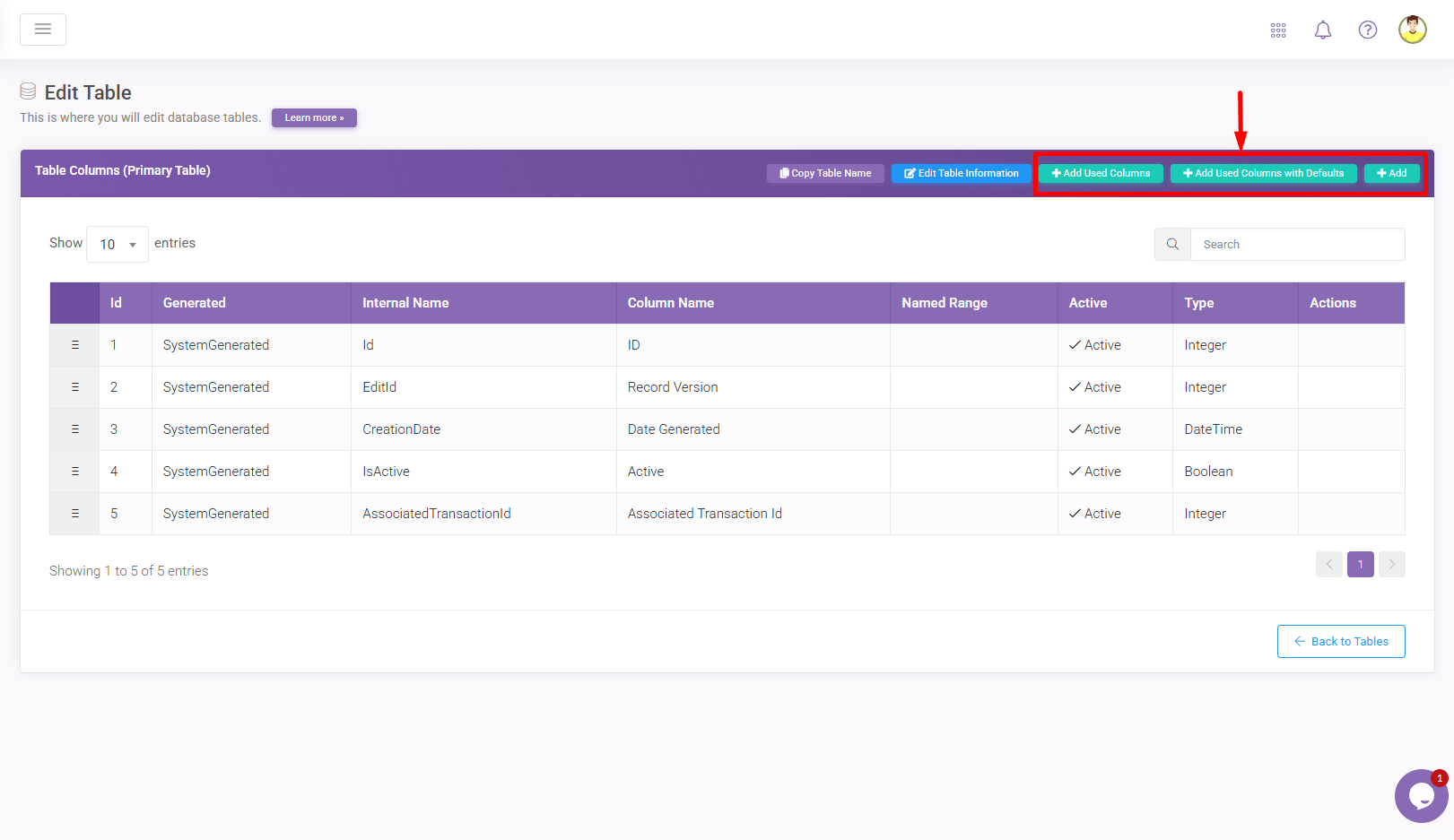1454x840 pixels.
Task: Click the search magnifier icon
Action: tap(1172, 244)
